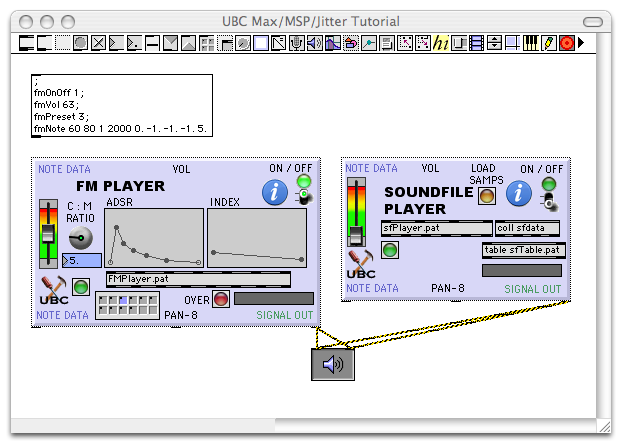The image size is (621, 443).
Task: Click FM Player green ON/OFF LED
Action: click(304, 181)
